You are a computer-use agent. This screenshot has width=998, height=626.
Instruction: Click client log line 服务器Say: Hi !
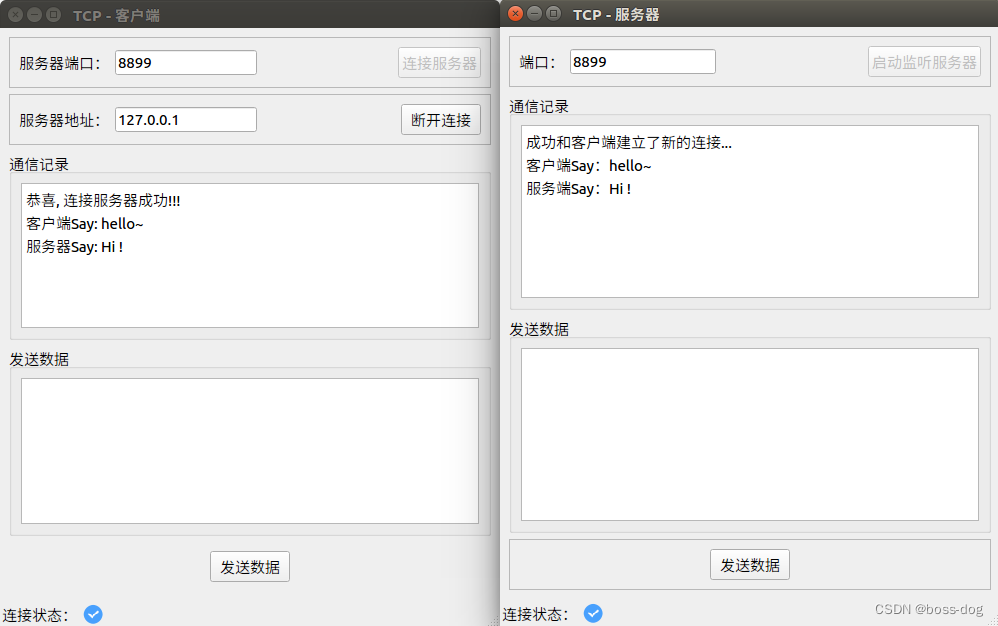(74, 247)
